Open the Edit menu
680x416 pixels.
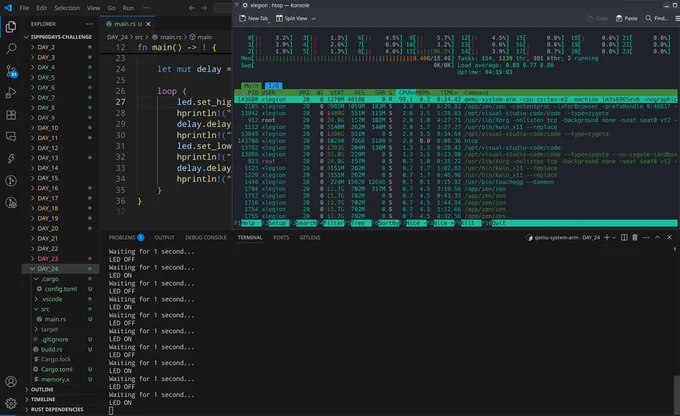[x=42, y=8]
